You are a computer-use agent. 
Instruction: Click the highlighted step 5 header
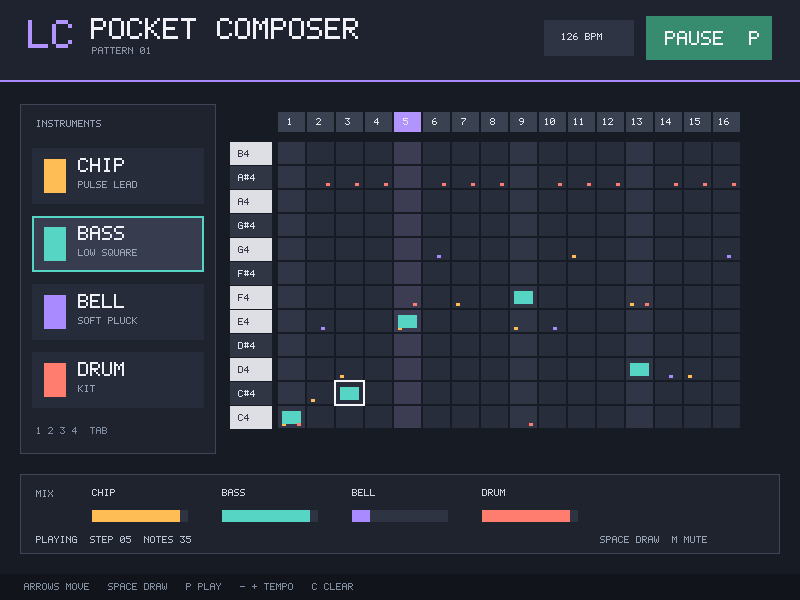click(407, 122)
